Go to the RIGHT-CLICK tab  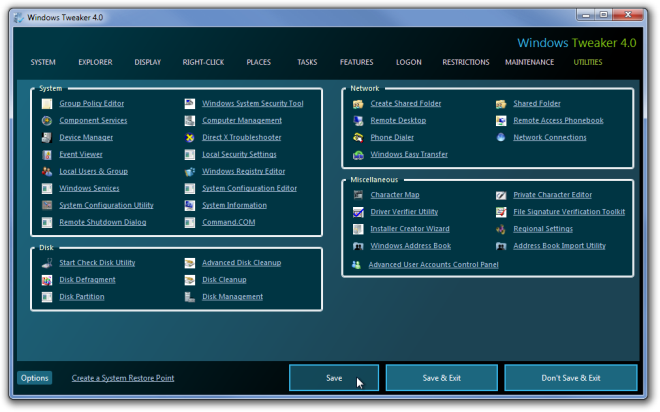pyautogui.click(x=203, y=62)
